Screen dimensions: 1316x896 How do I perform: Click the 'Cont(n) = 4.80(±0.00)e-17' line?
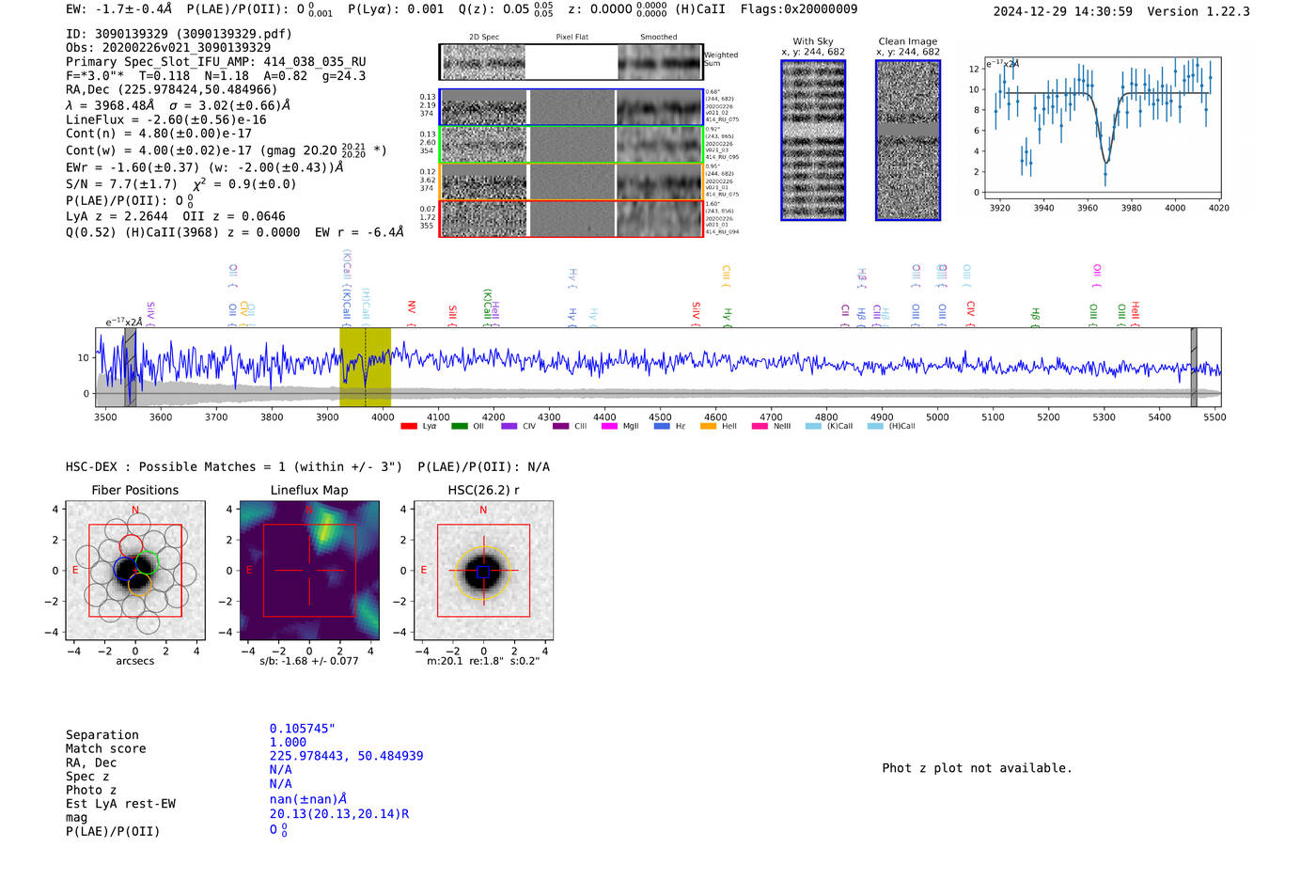click(159, 134)
